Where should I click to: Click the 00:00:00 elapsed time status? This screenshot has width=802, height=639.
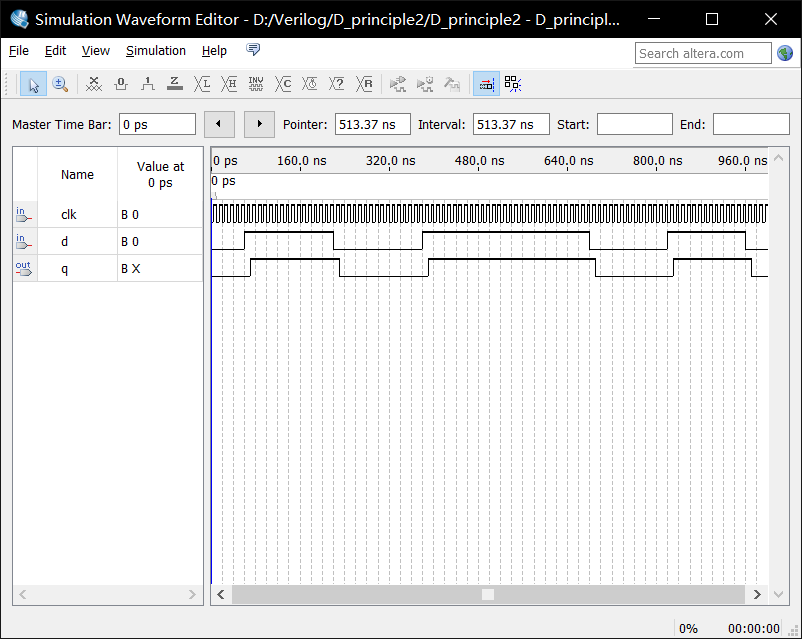pyautogui.click(x=753, y=628)
